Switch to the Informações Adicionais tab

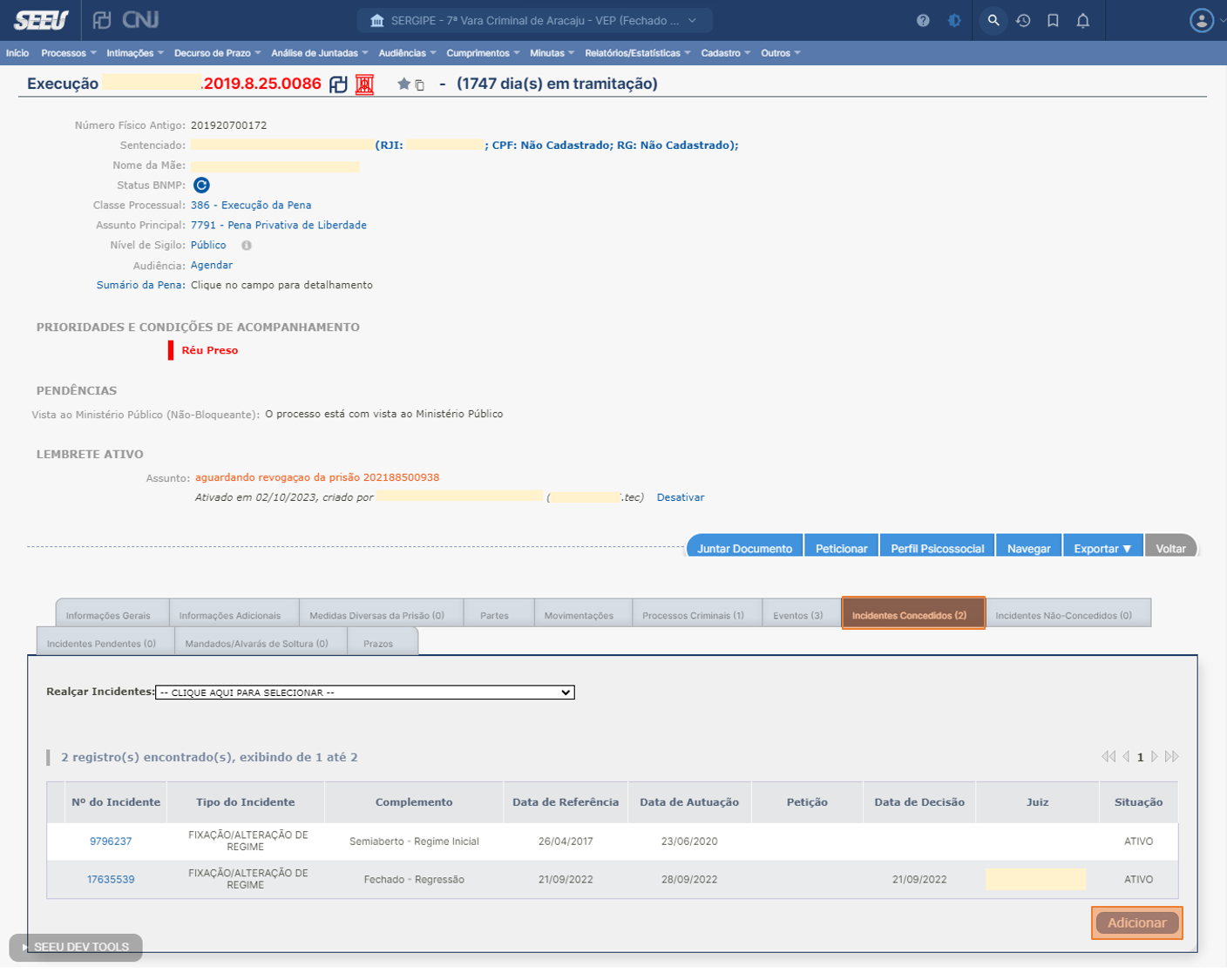pos(234,613)
